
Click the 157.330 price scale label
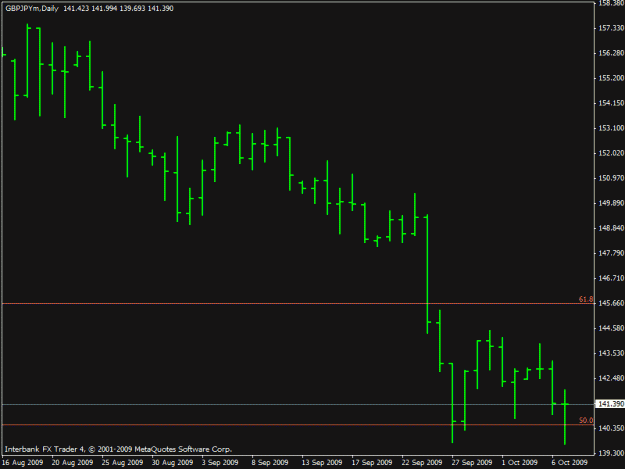(611, 28)
